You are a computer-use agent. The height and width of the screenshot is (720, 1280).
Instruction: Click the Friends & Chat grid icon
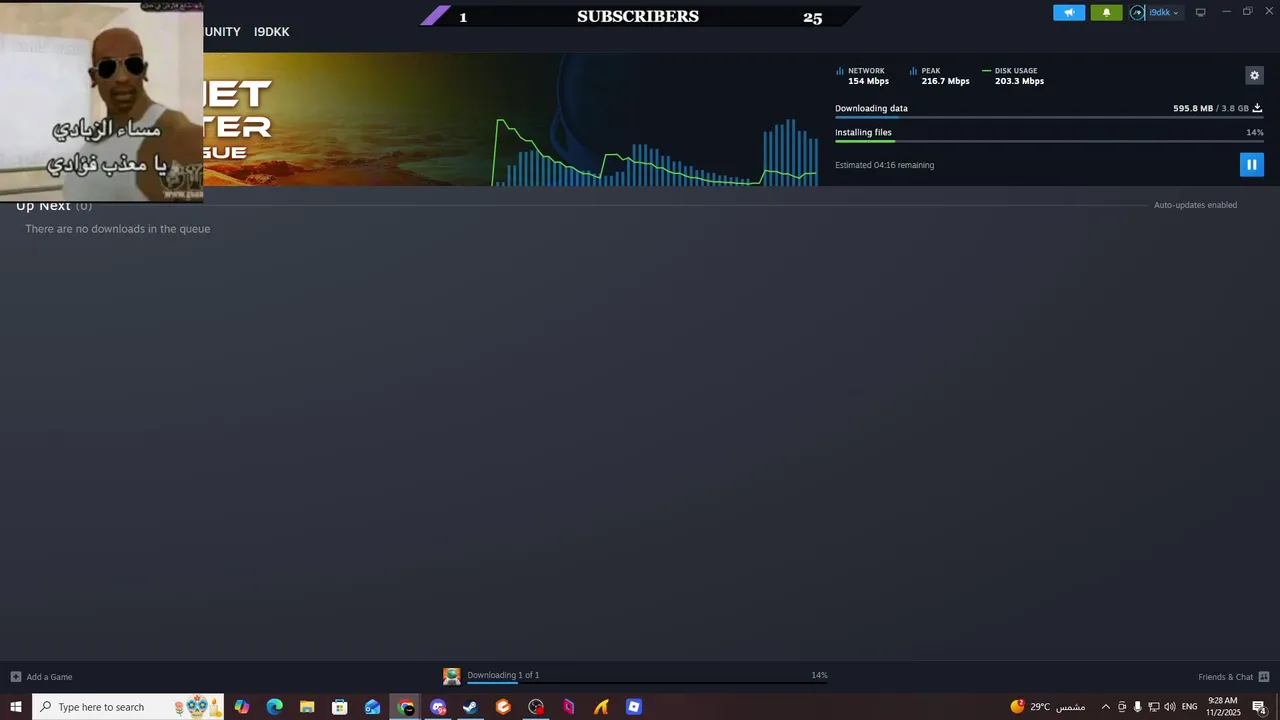tap(1264, 677)
